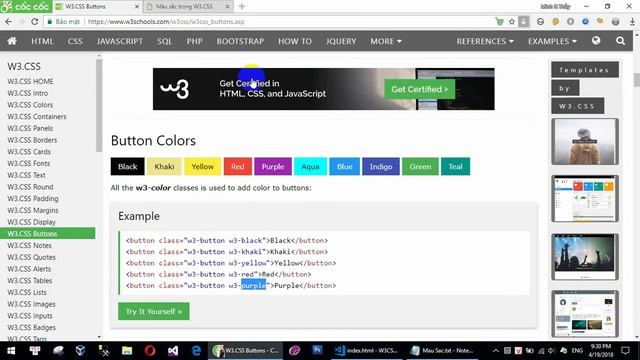Open the hooded person template thumbnail
Screen dimensions: 640x360
click(585, 142)
